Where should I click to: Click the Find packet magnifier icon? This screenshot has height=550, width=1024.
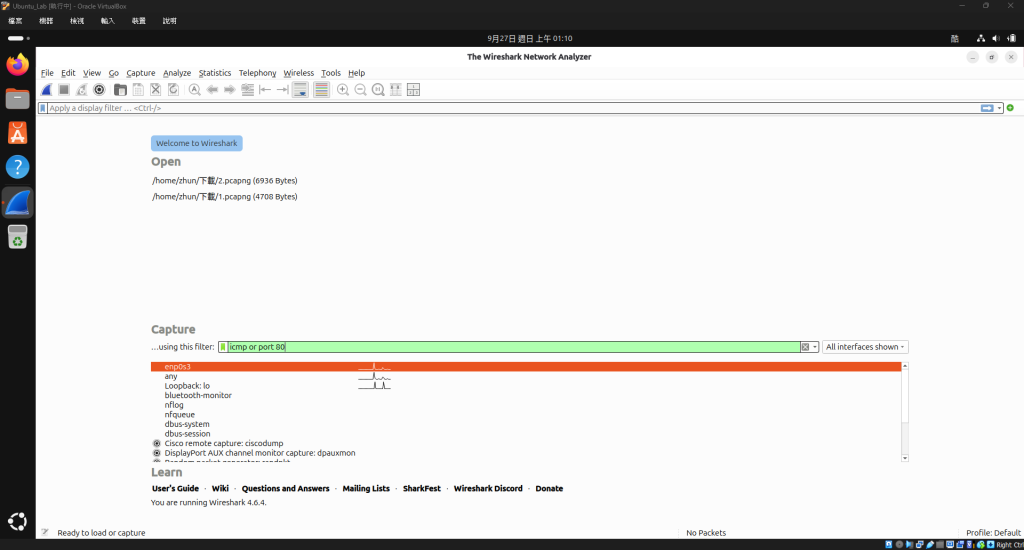coord(195,90)
